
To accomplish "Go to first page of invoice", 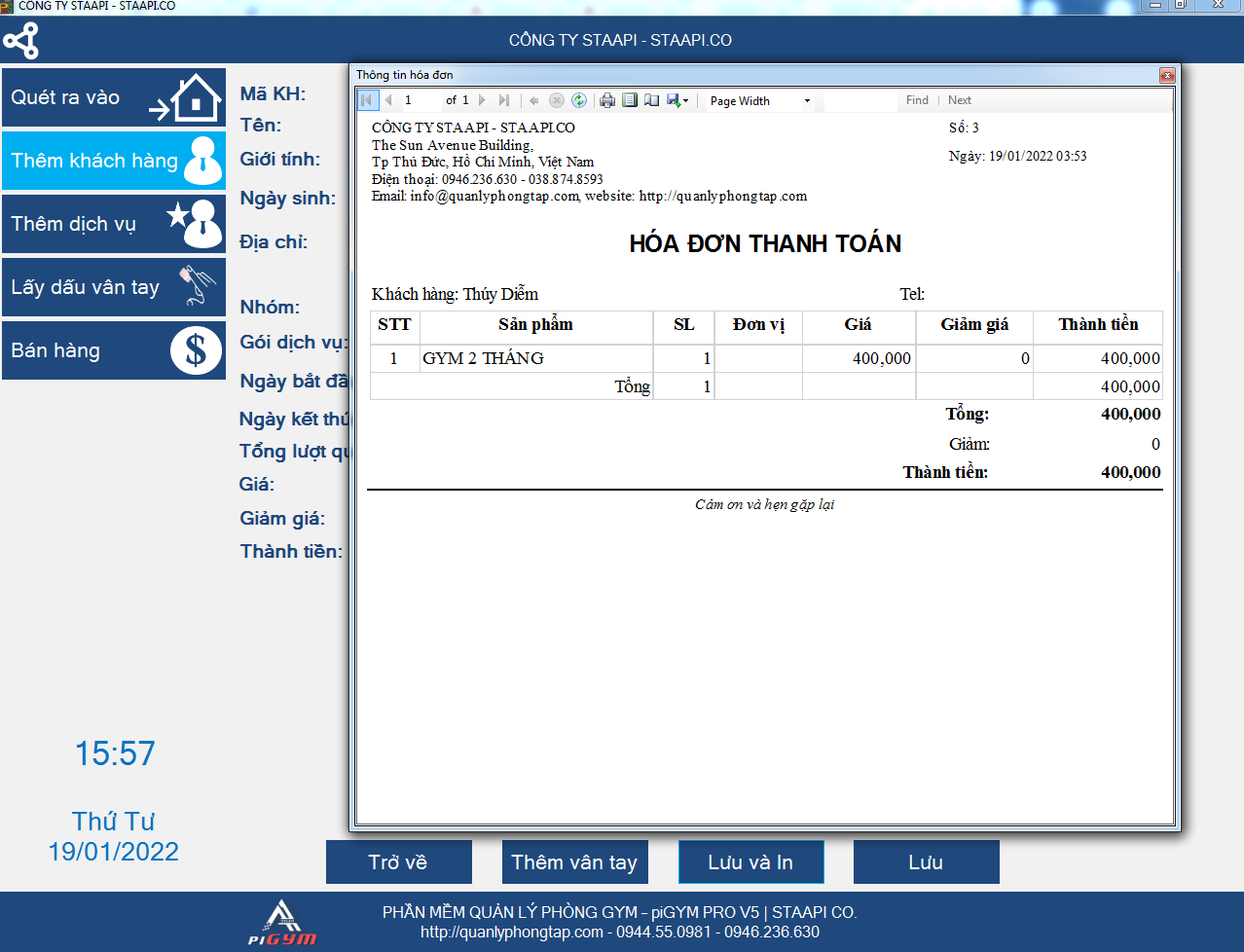I will click(x=367, y=100).
